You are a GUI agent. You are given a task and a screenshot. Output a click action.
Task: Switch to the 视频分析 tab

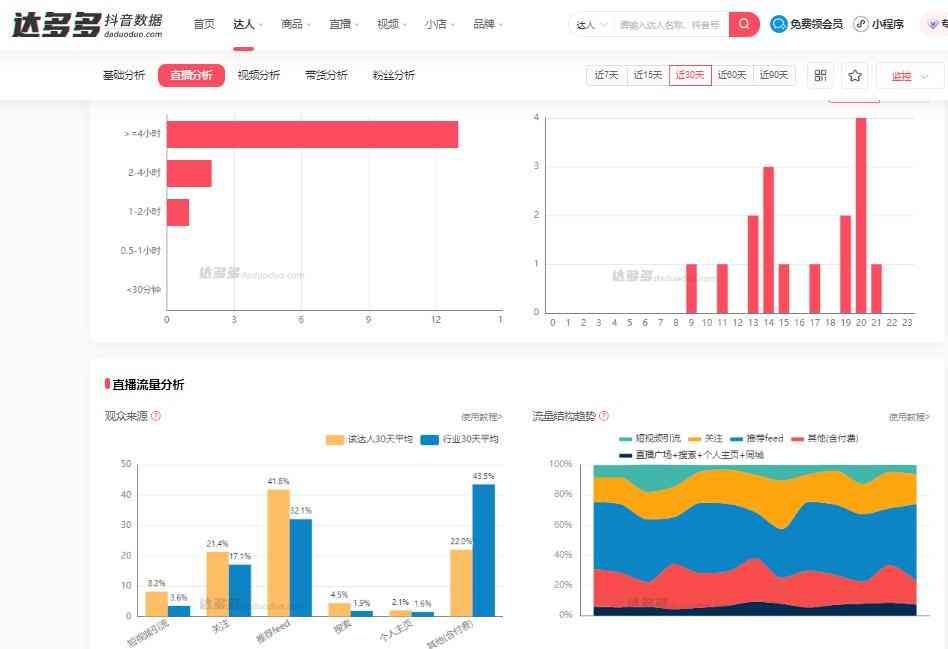[258, 75]
